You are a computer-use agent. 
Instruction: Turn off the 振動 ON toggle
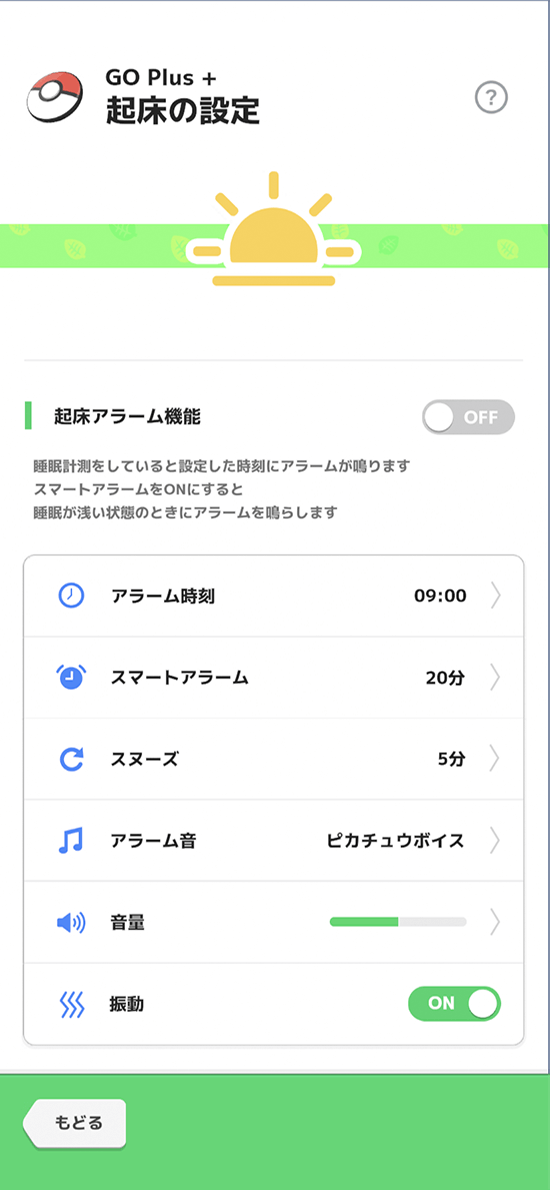pyautogui.click(x=454, y=1003)
